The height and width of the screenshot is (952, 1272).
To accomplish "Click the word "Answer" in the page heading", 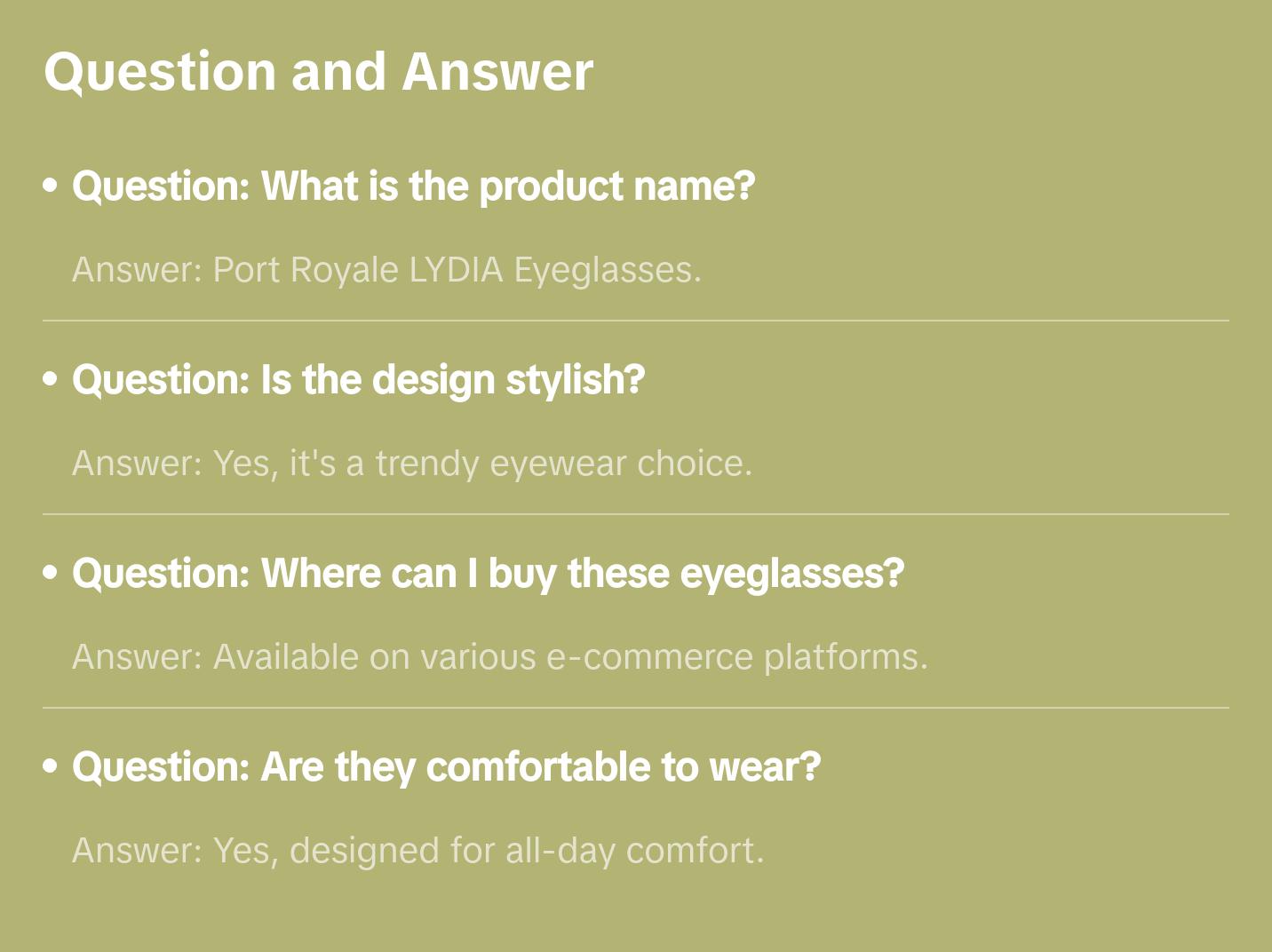I will (497, 71).
